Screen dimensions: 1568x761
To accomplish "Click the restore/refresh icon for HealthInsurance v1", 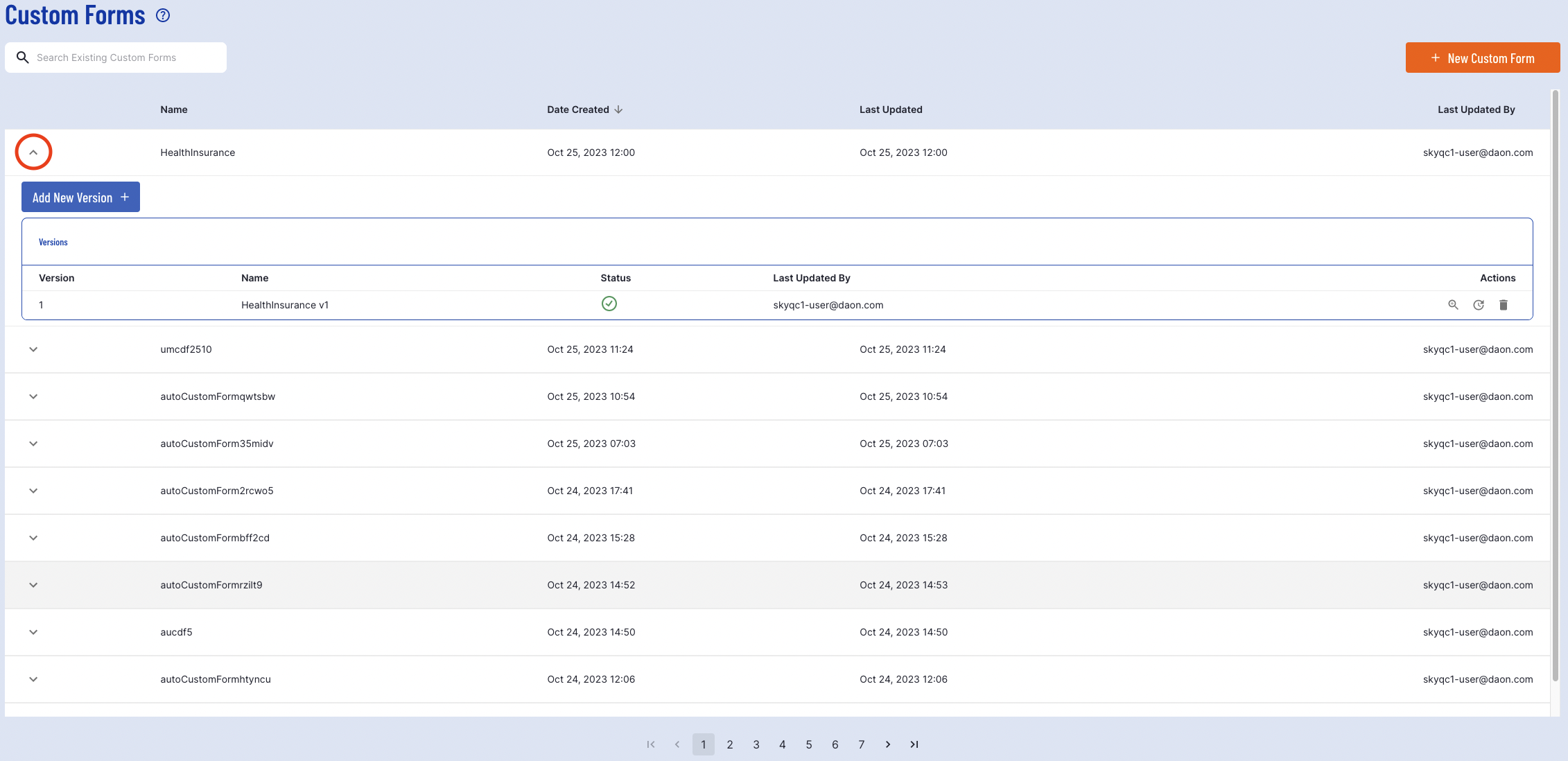I will coord(1478,305).
